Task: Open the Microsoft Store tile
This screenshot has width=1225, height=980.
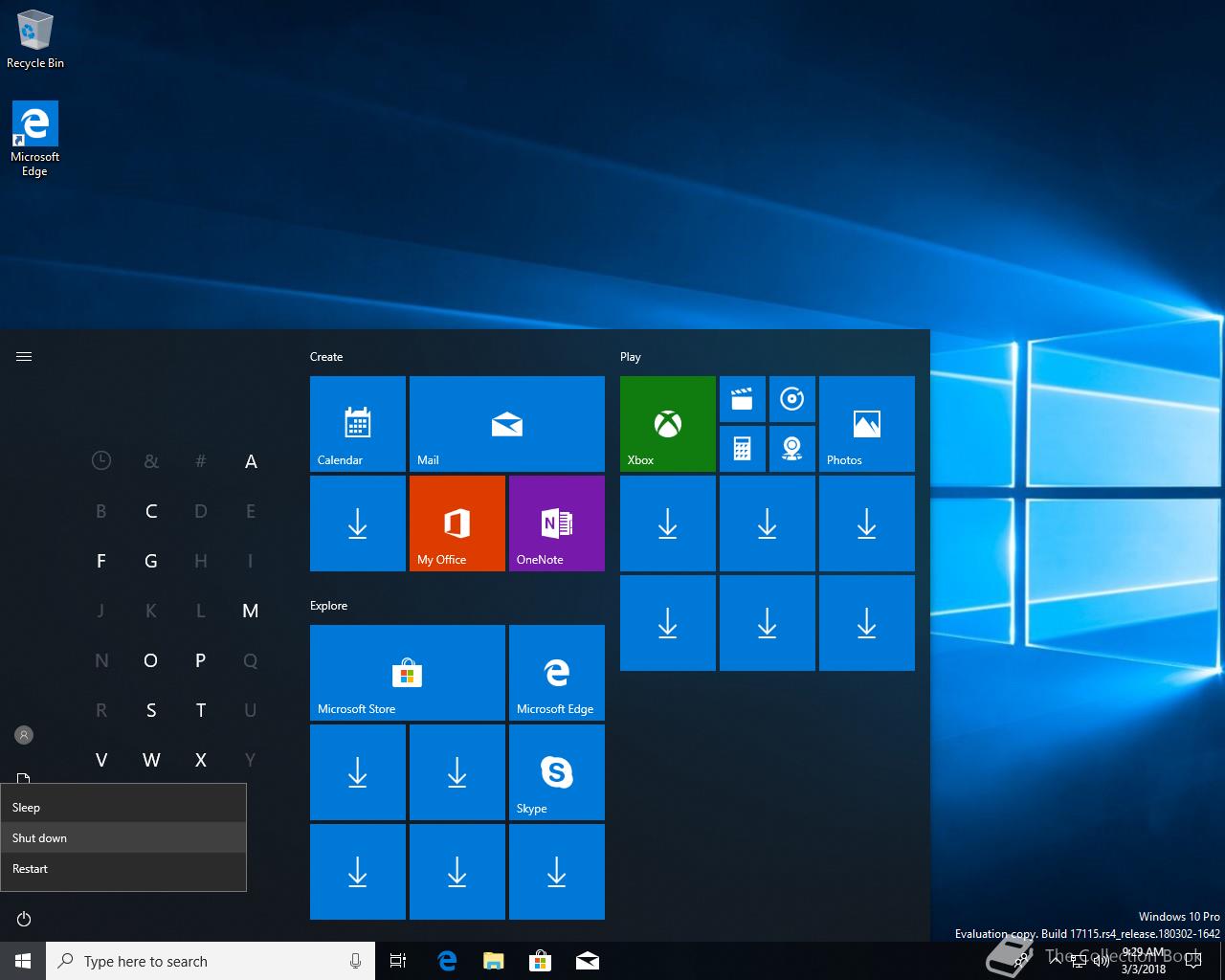Action: pos(408,673)
